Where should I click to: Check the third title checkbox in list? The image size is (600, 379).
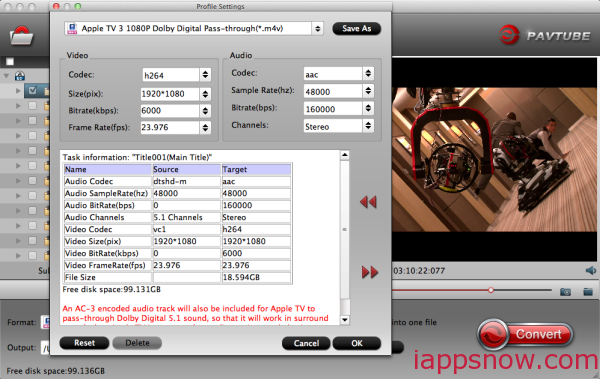point(33,121)
